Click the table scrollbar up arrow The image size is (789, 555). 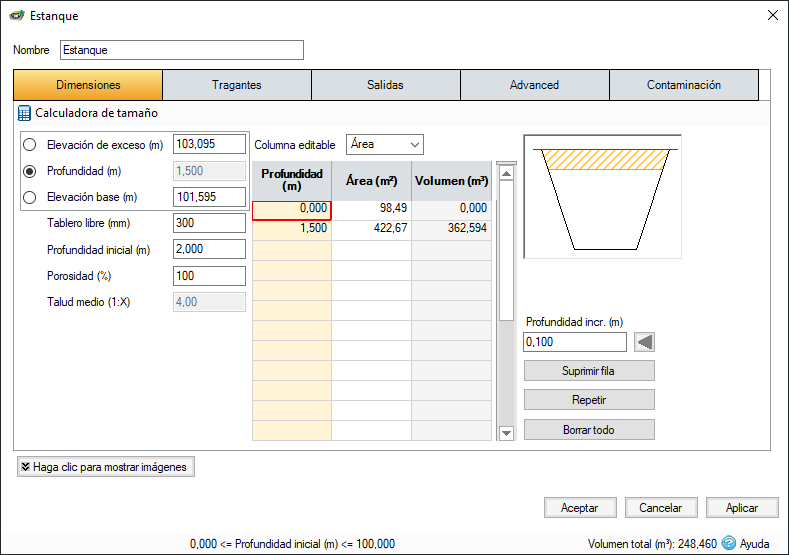click(506, 174)
